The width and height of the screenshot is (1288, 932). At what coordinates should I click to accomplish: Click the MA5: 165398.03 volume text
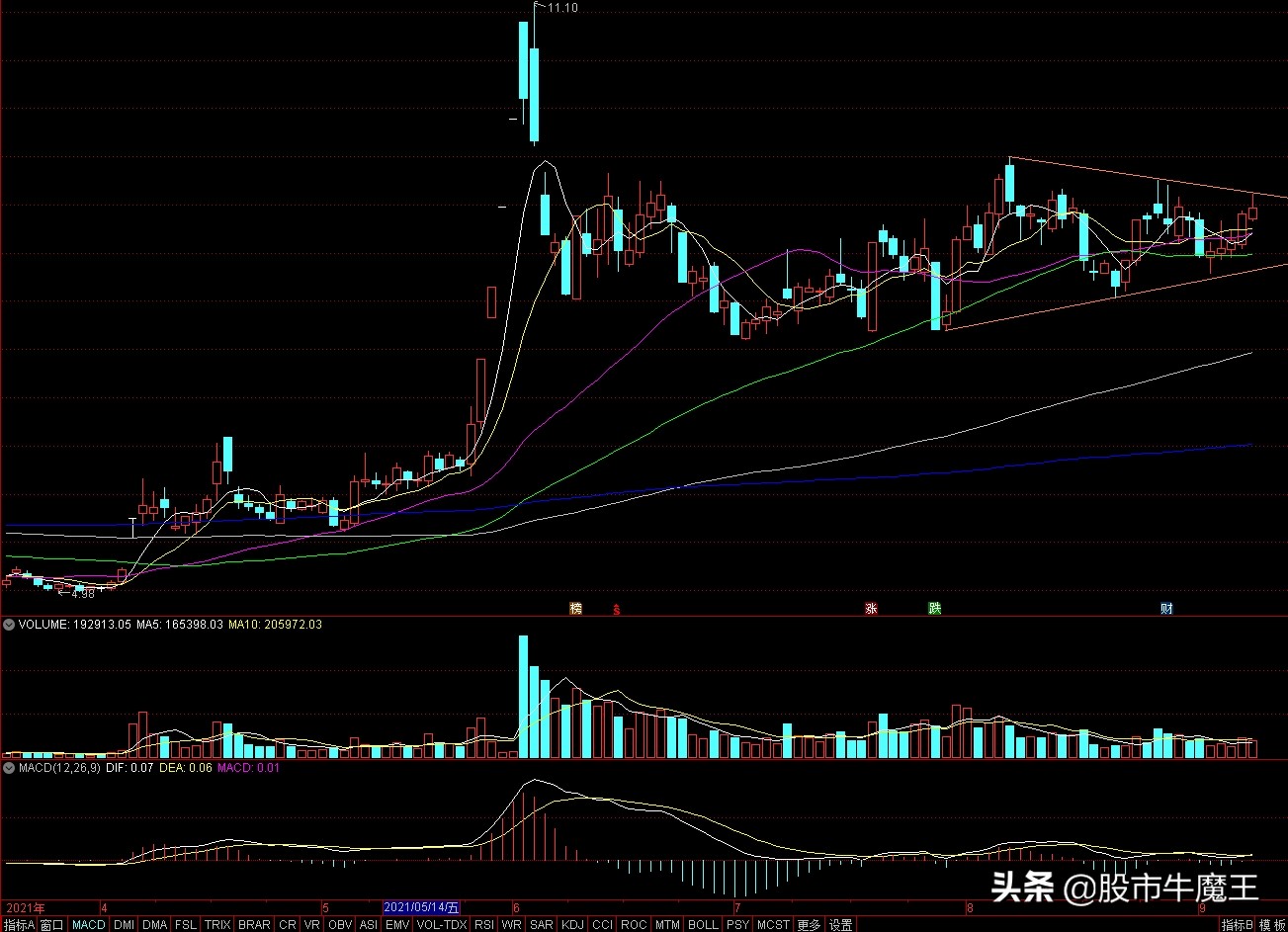coord(180,625)
